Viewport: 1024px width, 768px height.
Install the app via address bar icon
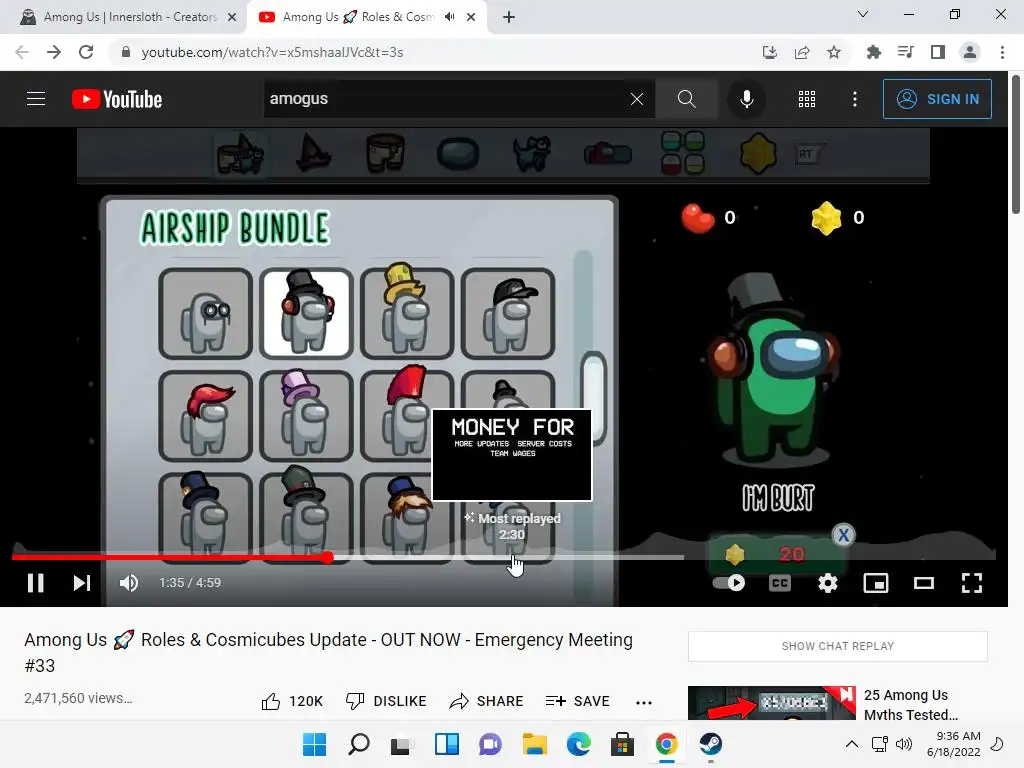click(770, 52)
